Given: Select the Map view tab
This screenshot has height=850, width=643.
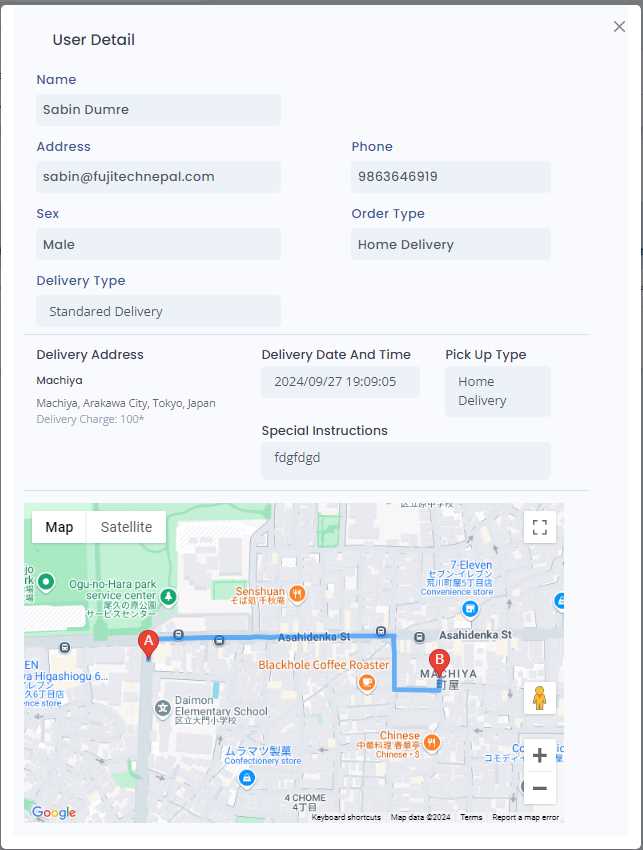Looking at the screenshot, I should [x=59, y=527].
